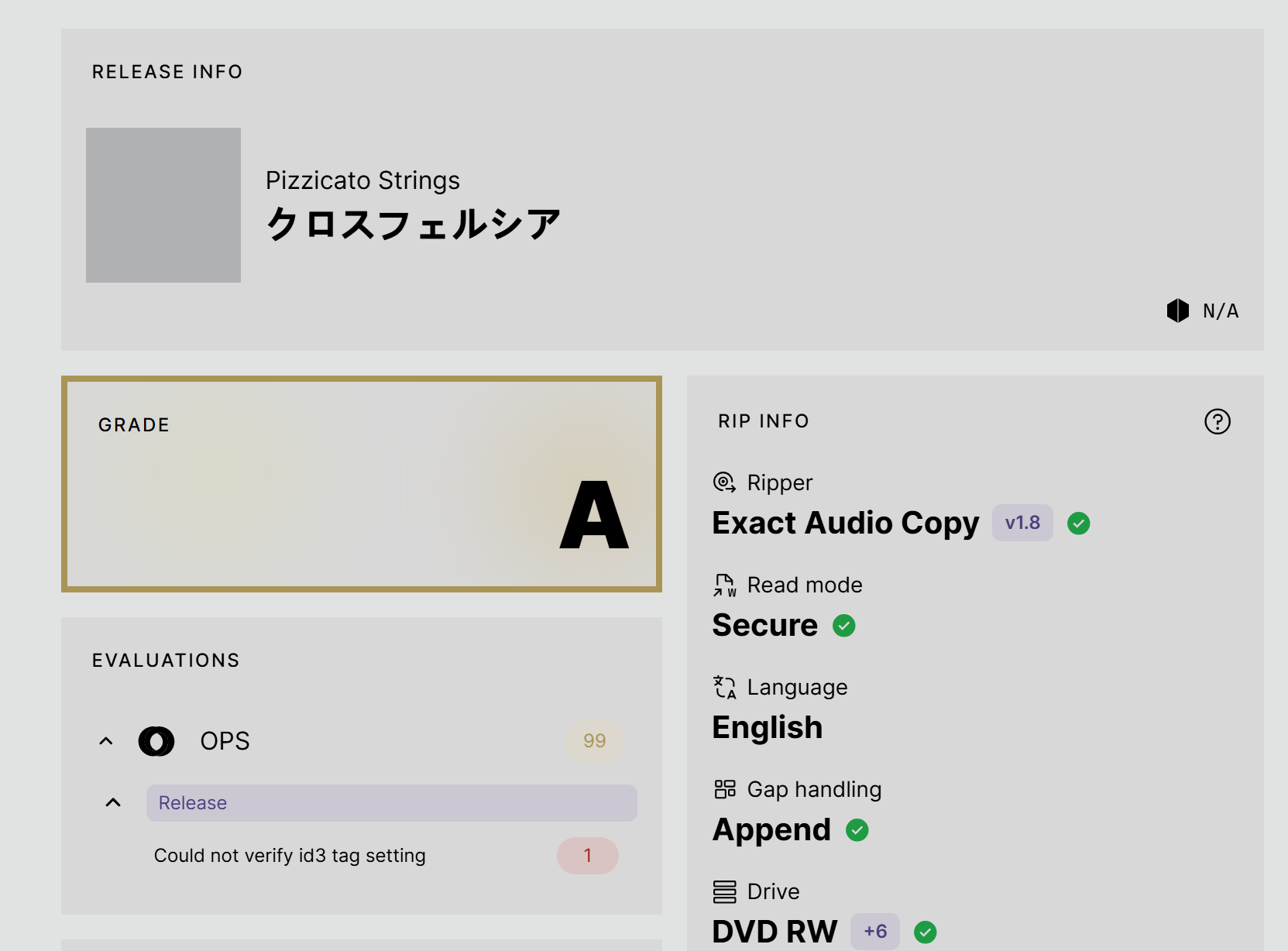Click the Gap handling icon
The image size is (1288, 951).
click(724, 789)
